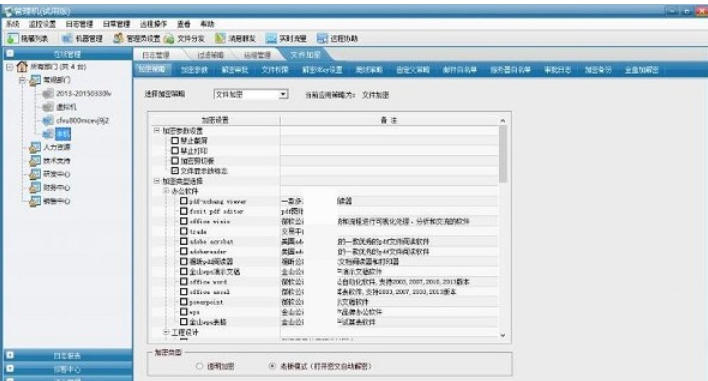708x381 pixels.
Task: Open the 文件权限 sub-tab
Action: pyautogui.click(x=275, y=70)
